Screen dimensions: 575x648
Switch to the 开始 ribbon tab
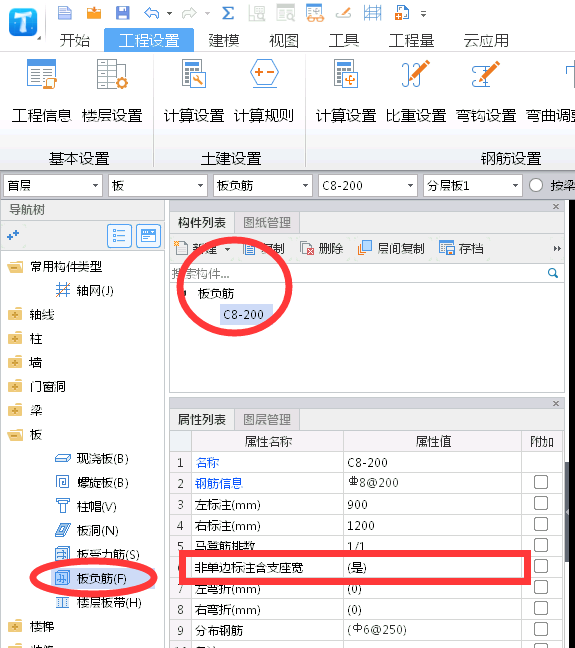click(74, 40)
